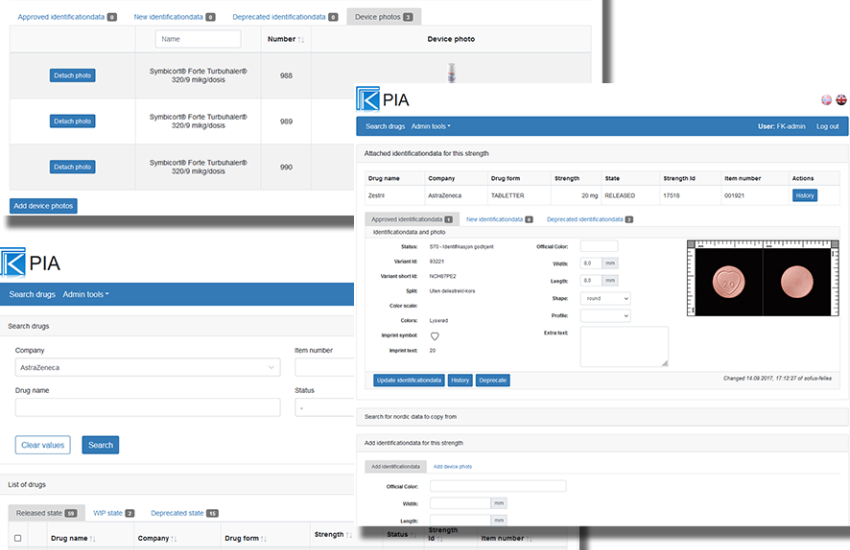Open New identificationdata tab in top-left window

(175, 17)
